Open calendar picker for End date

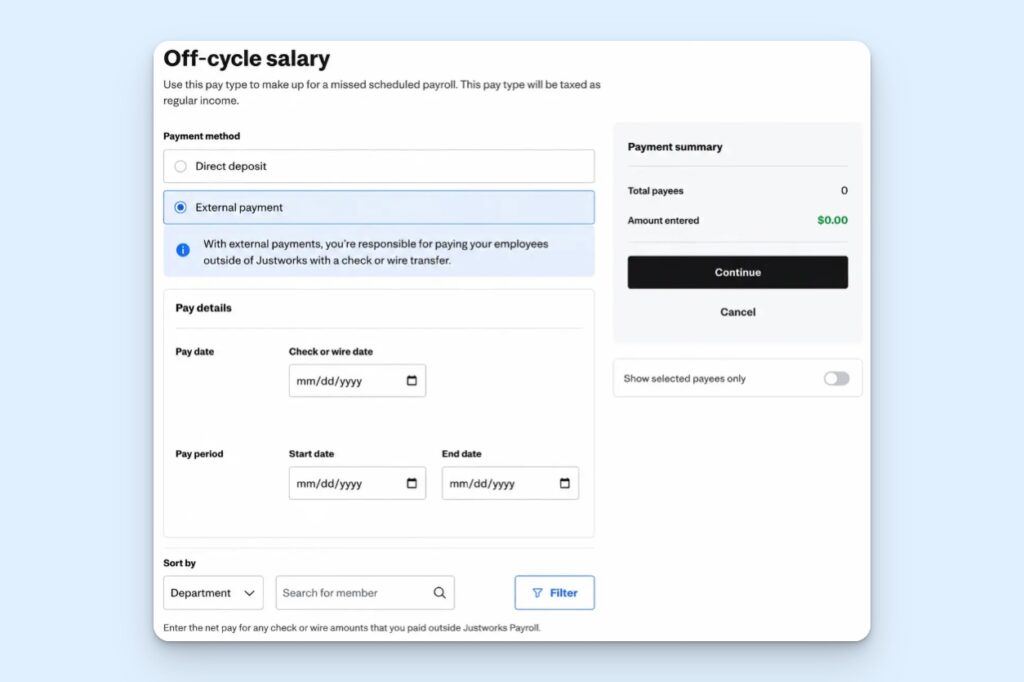[565, 483]
